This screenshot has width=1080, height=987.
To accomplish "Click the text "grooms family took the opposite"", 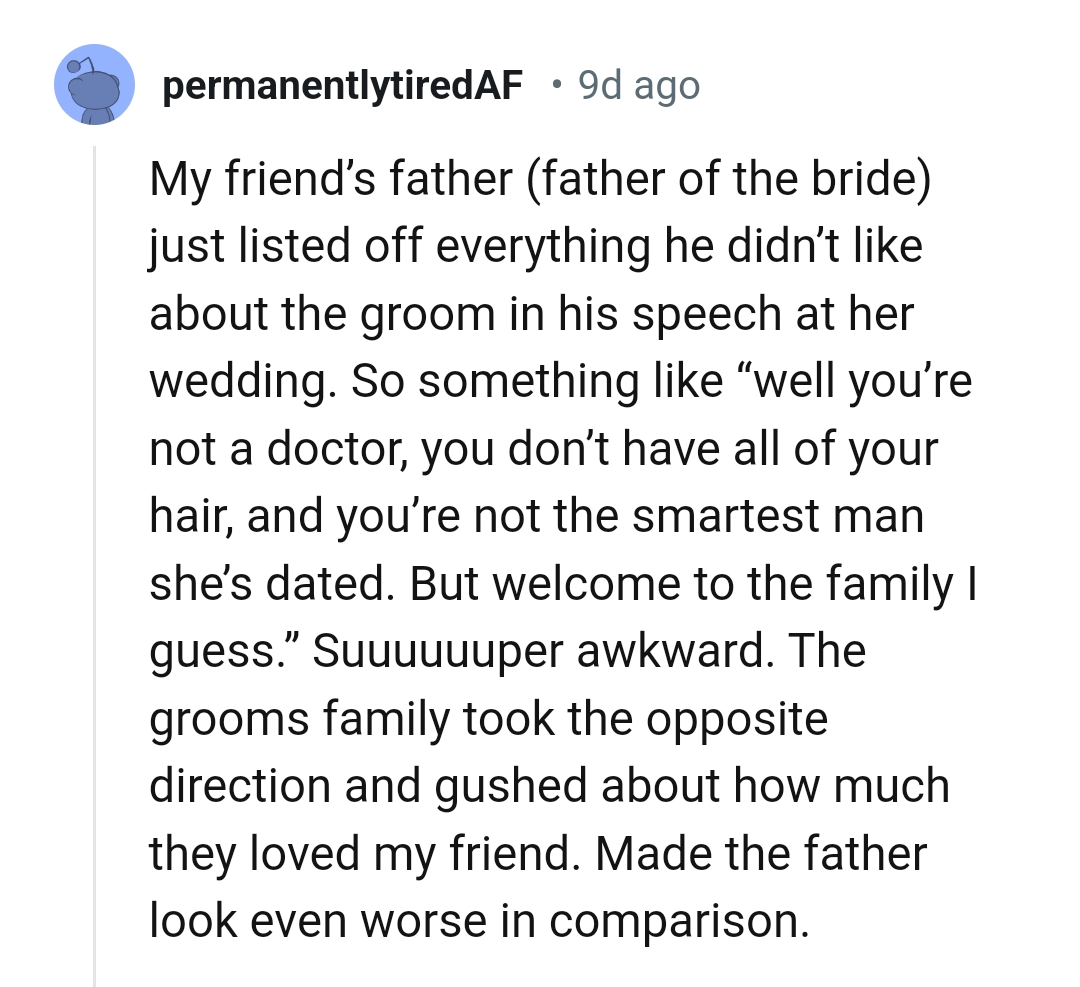I will pos(488,718).
